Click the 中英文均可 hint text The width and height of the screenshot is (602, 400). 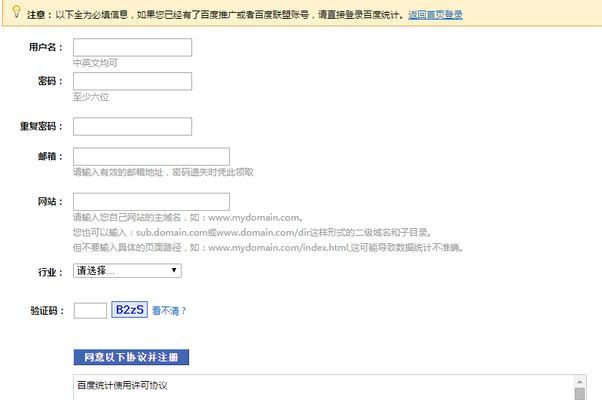(x=95, y=63)
